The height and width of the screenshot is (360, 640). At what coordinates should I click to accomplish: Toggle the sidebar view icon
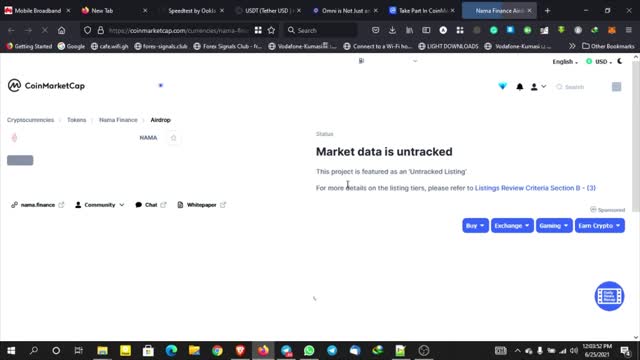click(x=426, y=30)
